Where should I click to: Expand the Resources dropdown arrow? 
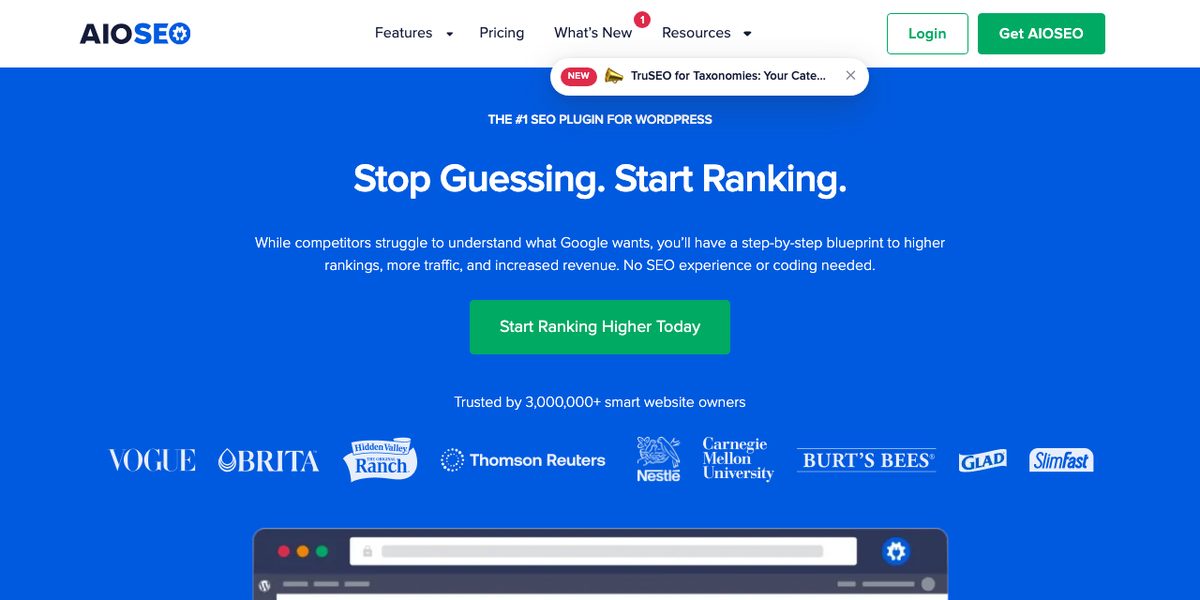tap(747, 34)
